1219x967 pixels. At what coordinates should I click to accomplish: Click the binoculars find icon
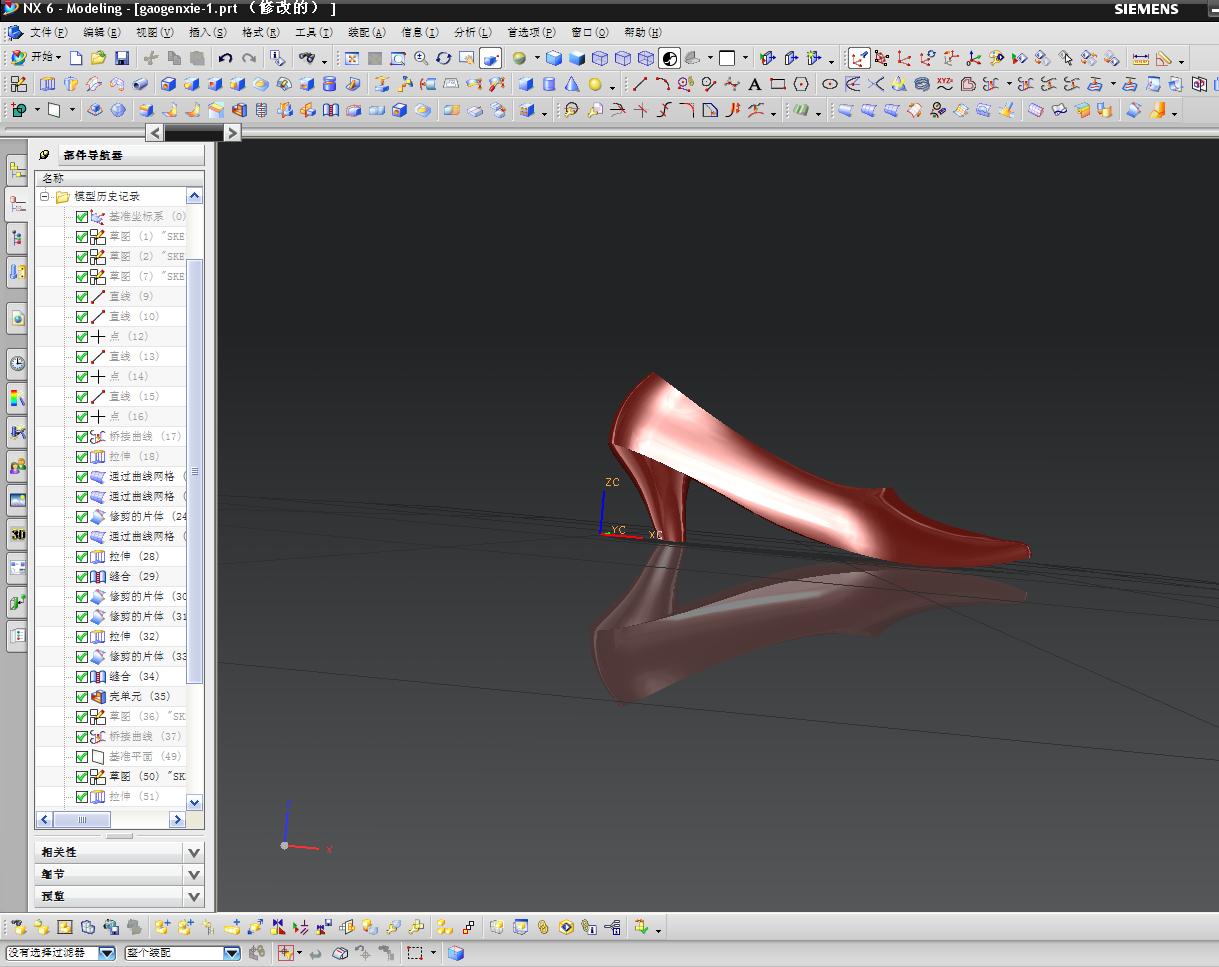tap(307, 58)
